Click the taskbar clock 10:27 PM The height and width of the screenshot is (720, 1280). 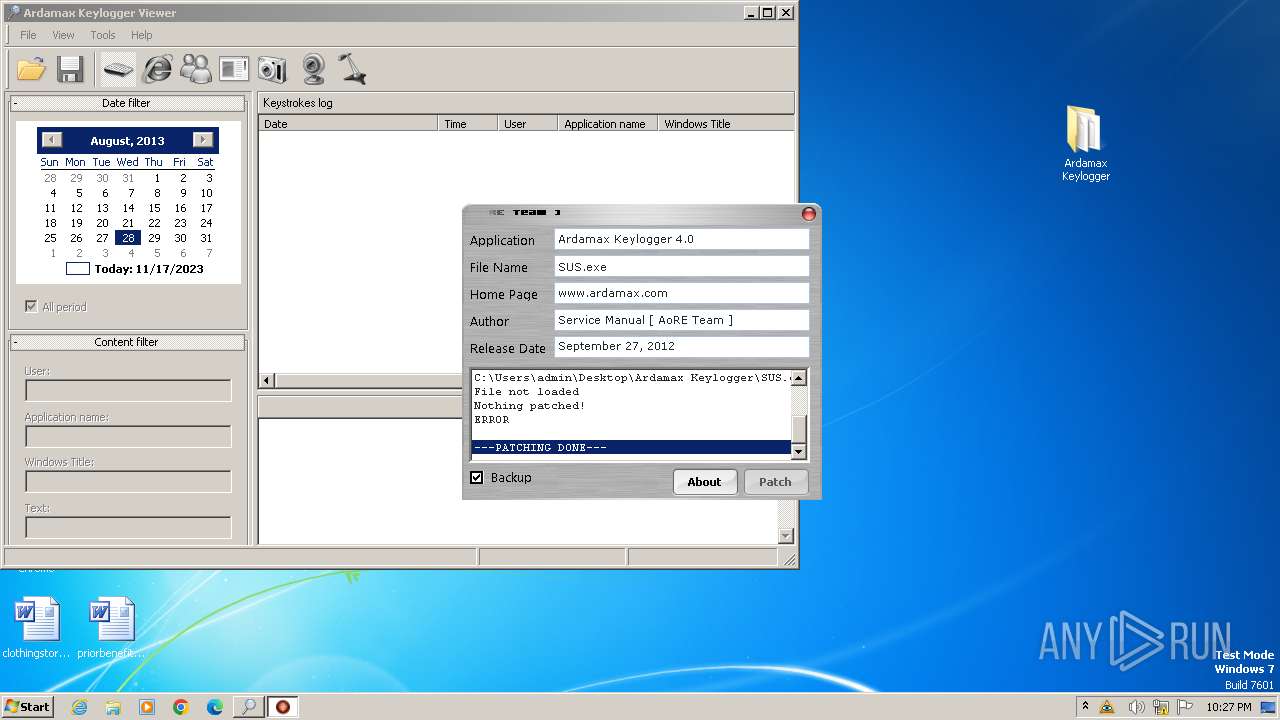point(1228,707)
